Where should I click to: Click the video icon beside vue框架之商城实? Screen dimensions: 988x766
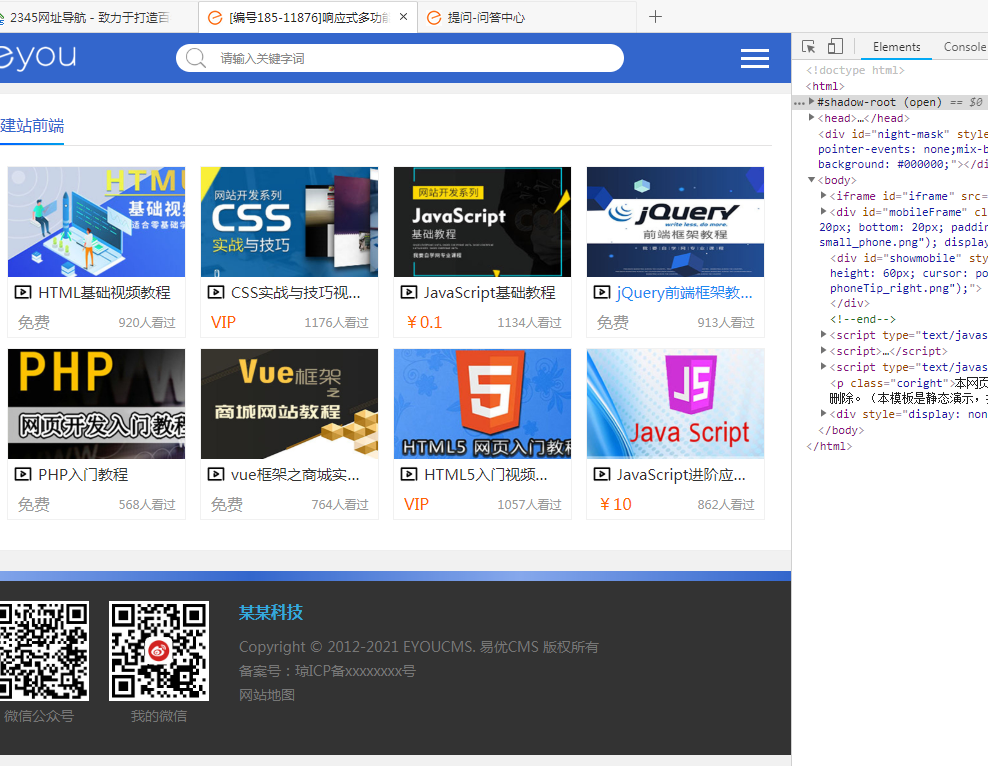215,474
